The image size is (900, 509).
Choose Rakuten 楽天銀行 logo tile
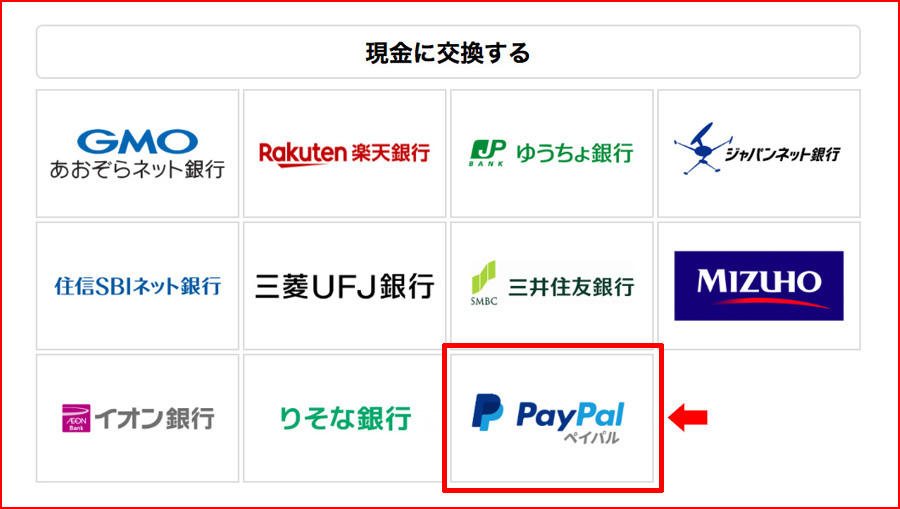coord(344,153)
